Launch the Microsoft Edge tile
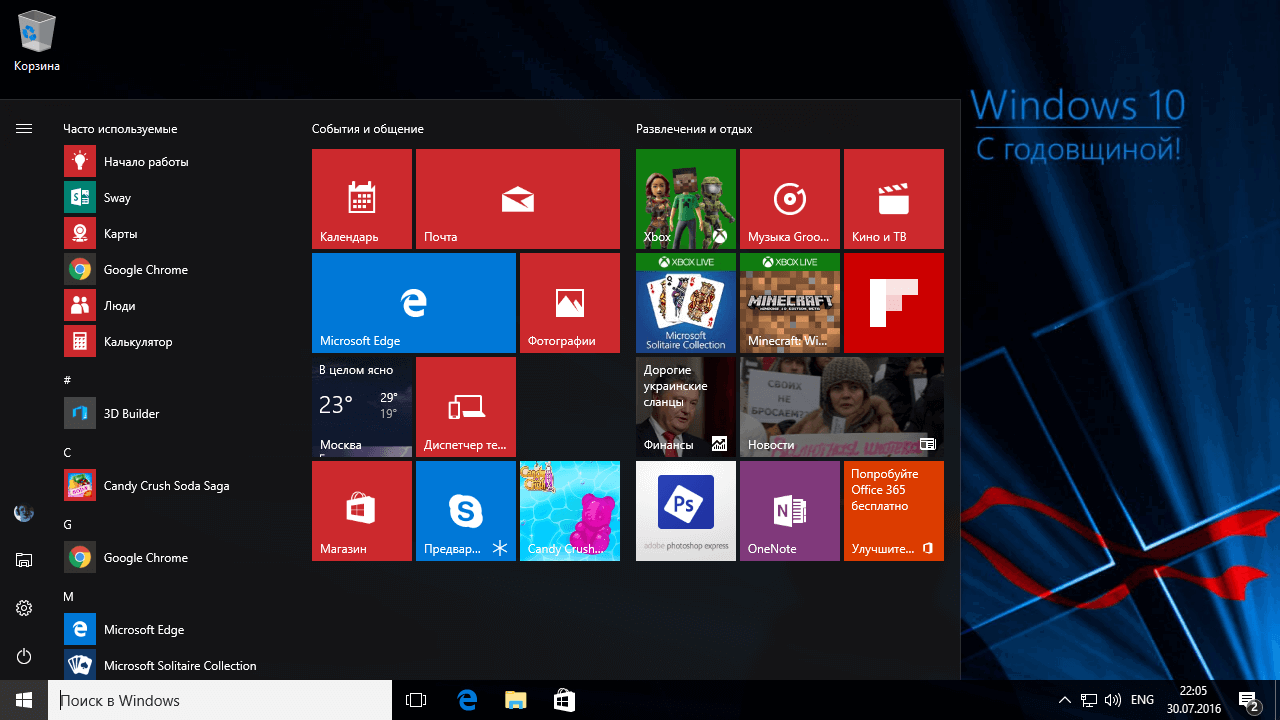The width and height of the screenshot is (1280, 720). [413, 303]
